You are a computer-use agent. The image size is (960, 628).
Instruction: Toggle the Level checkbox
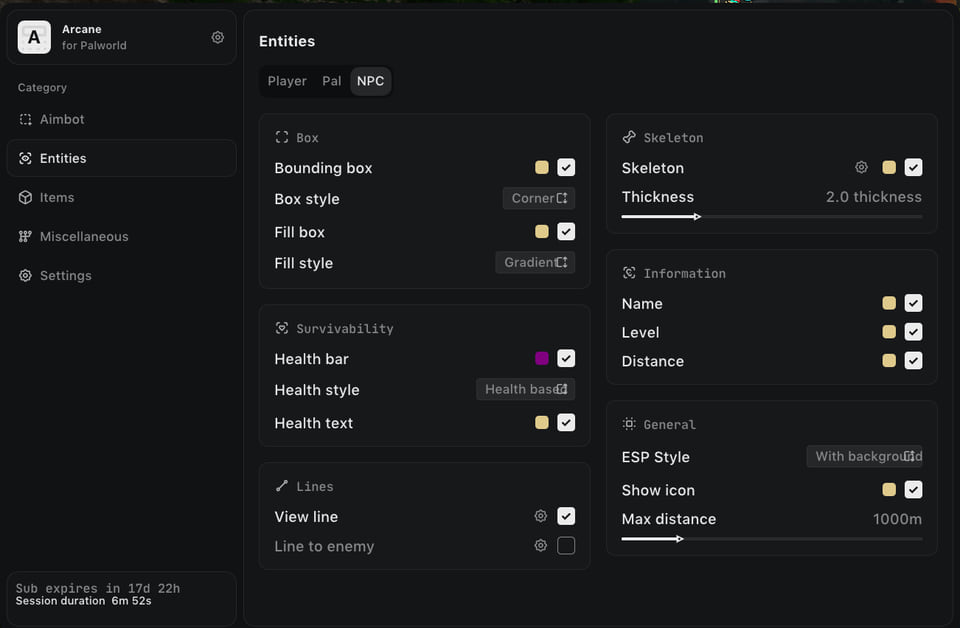click(913, 332)
